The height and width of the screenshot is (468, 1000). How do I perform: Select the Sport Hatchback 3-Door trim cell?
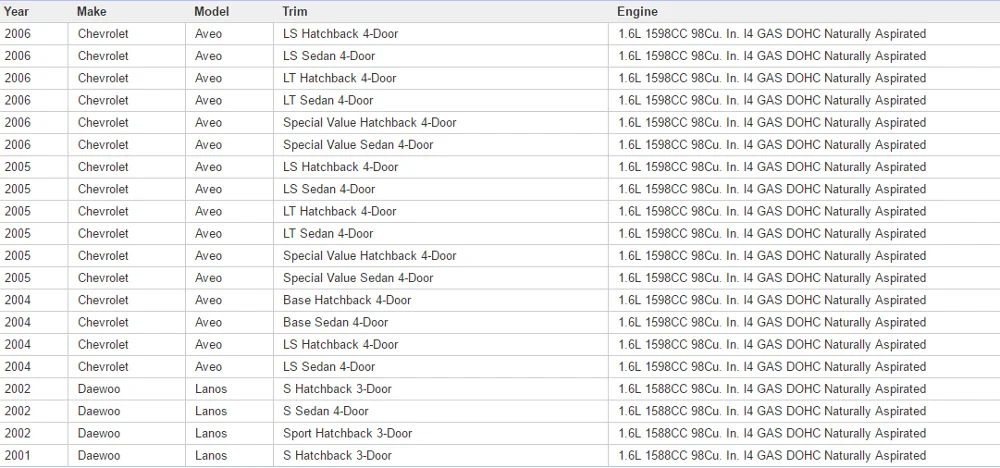(x=347, y=434)
